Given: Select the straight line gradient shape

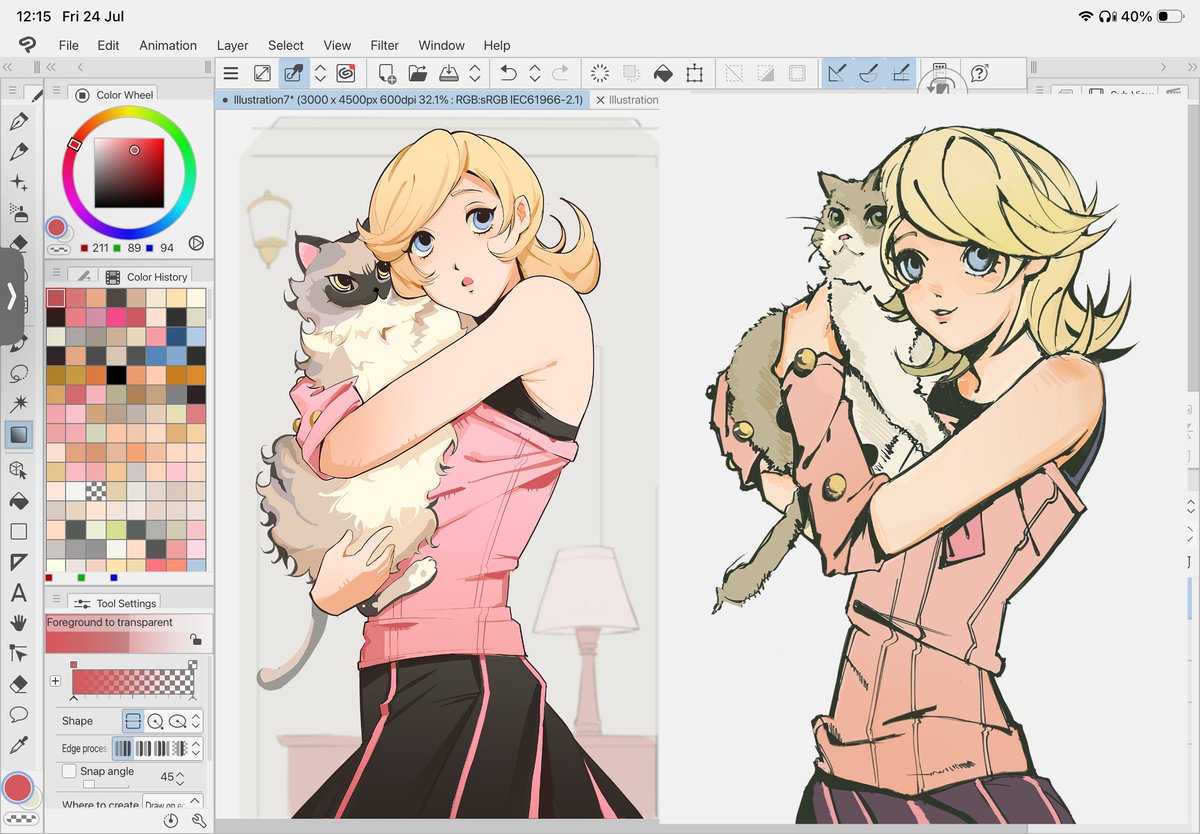Looking at the screenshot, I should coord(133,721).
